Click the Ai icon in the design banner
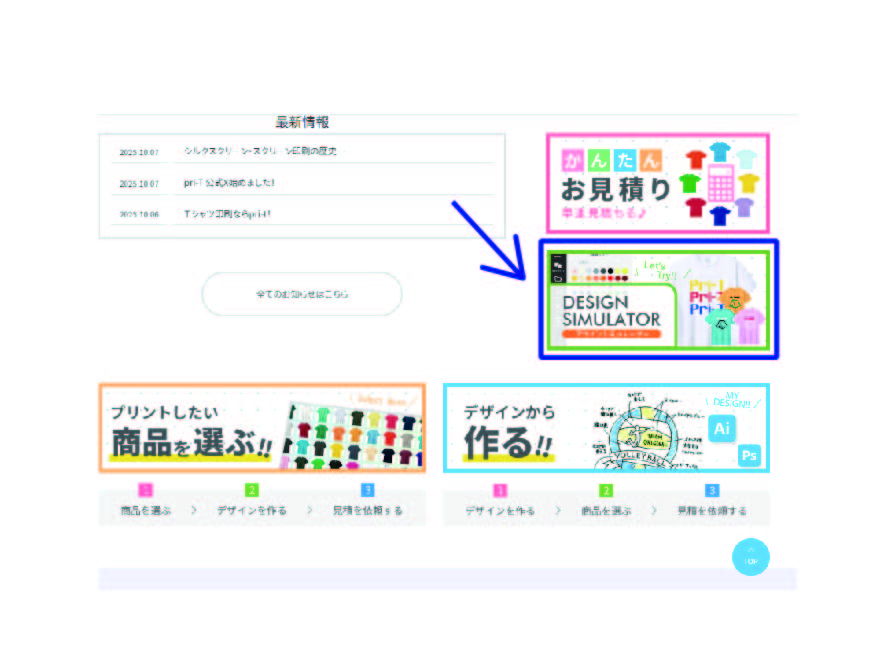Screen dimensions: 891x645 click(x=722, y=428)
